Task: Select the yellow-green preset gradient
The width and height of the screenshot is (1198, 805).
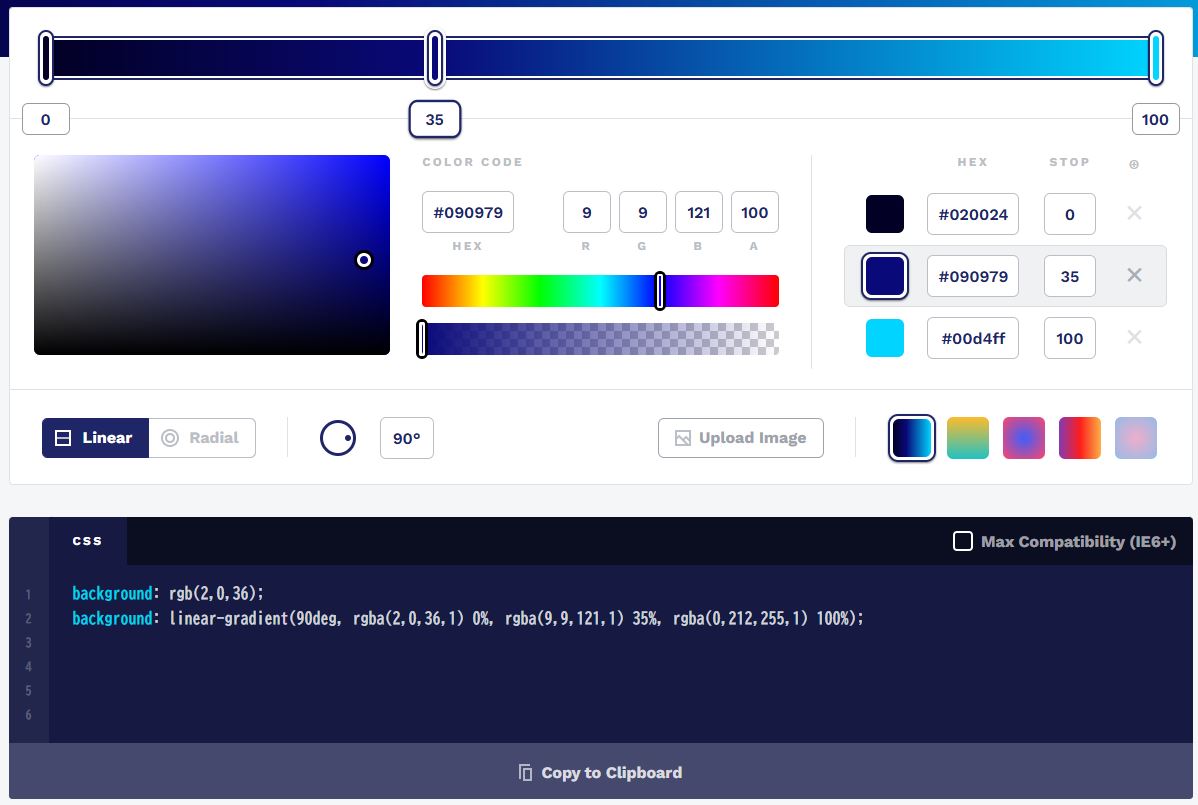Action: [x=967, y=437]
